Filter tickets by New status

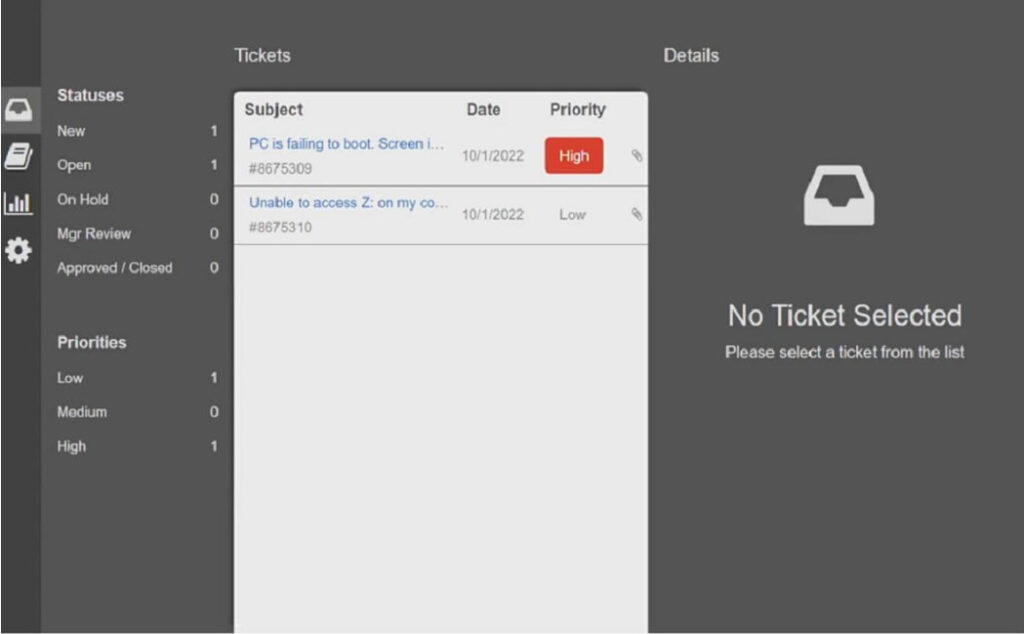tap(72, 131)
